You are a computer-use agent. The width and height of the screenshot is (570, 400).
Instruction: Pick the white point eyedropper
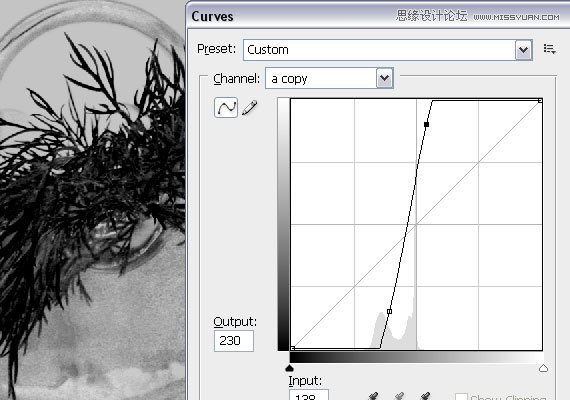click(x=425, y=396)
